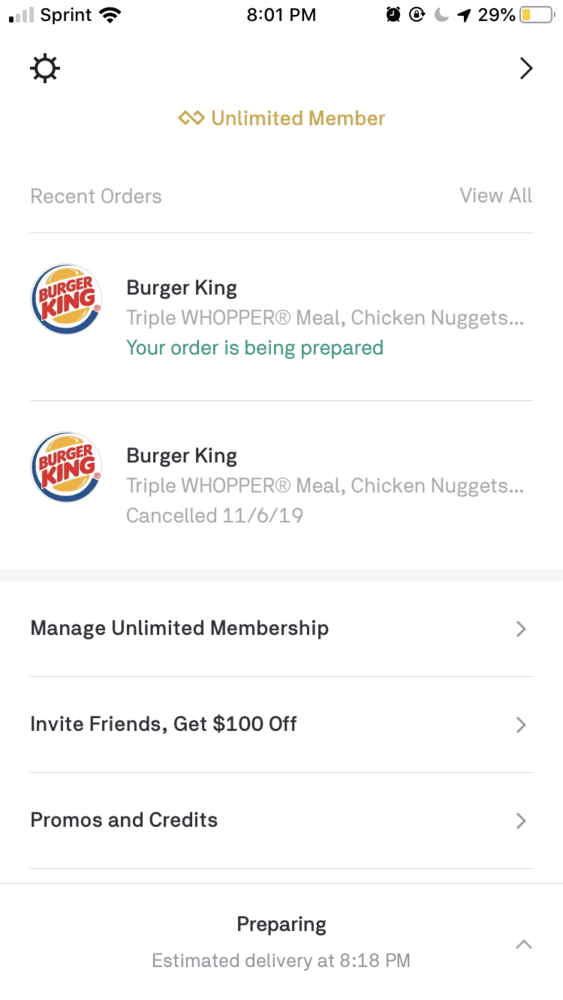The image size is (563, 1000).
Task: View All recent orders
Action: [495, 195]
